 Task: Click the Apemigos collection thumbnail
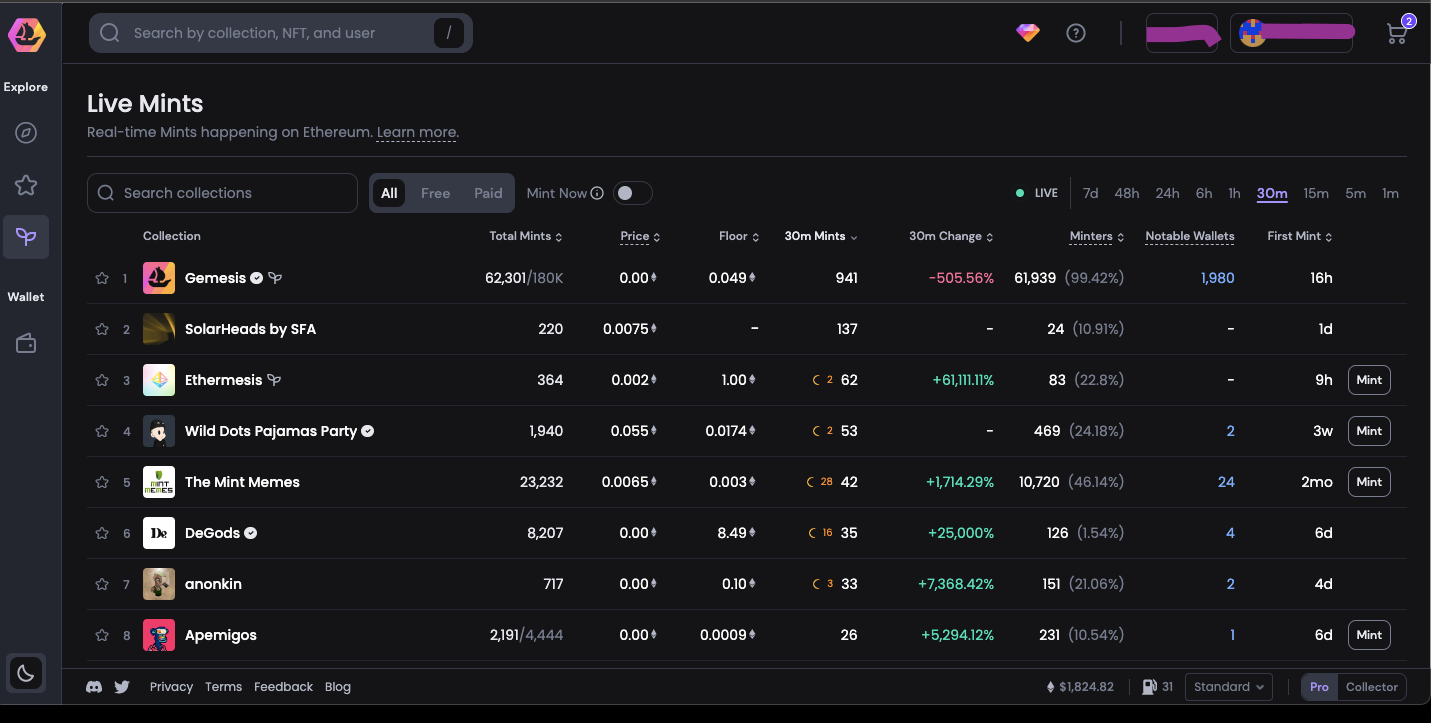point(159,635)
